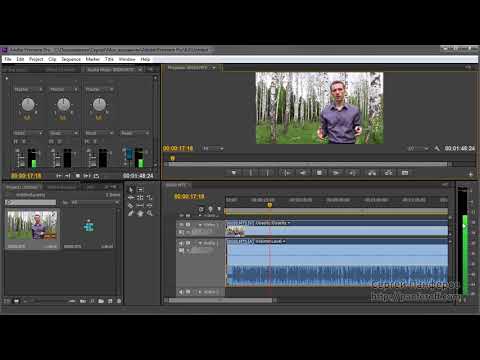This screenshot has width=480, height=360.
Task: Open the Opacity effect dropdown on video clip
Action: pyautogui.click(x=289, y=223)
